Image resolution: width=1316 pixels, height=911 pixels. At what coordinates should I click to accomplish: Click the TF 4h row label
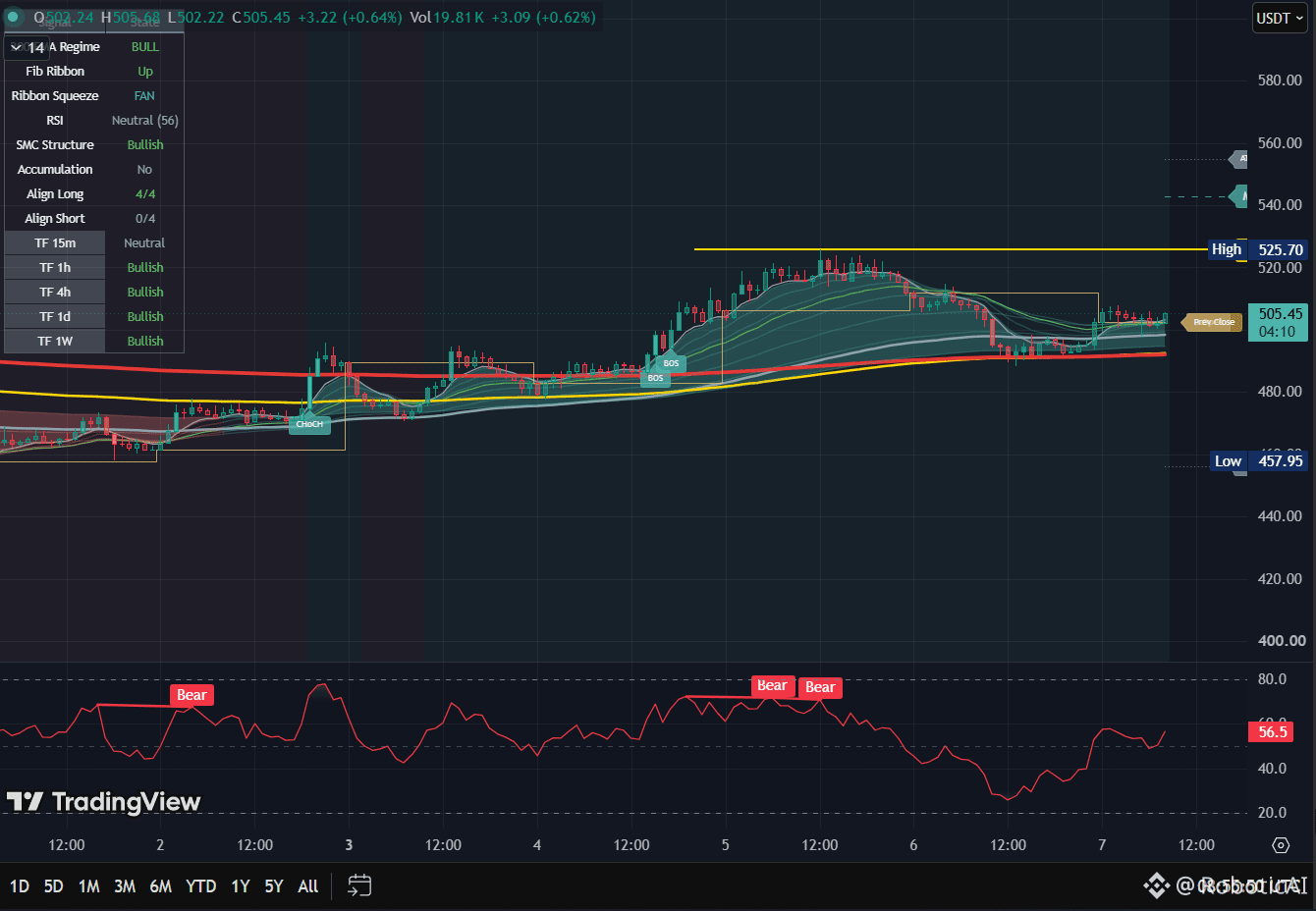[55, 293]
